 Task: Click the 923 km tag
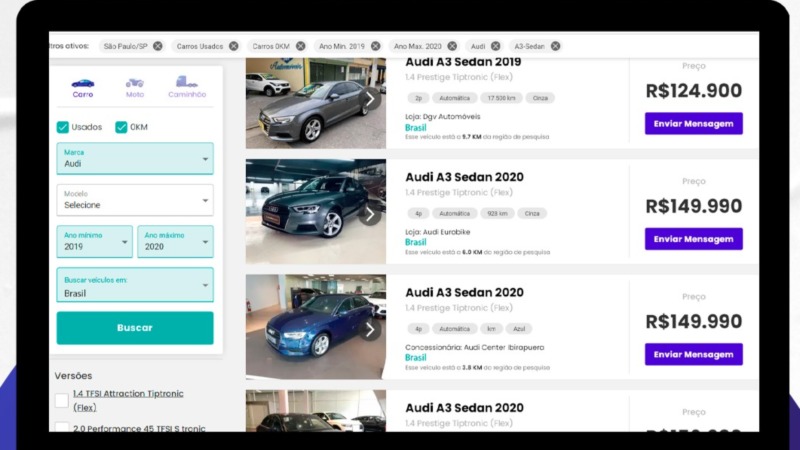point(497,213)
